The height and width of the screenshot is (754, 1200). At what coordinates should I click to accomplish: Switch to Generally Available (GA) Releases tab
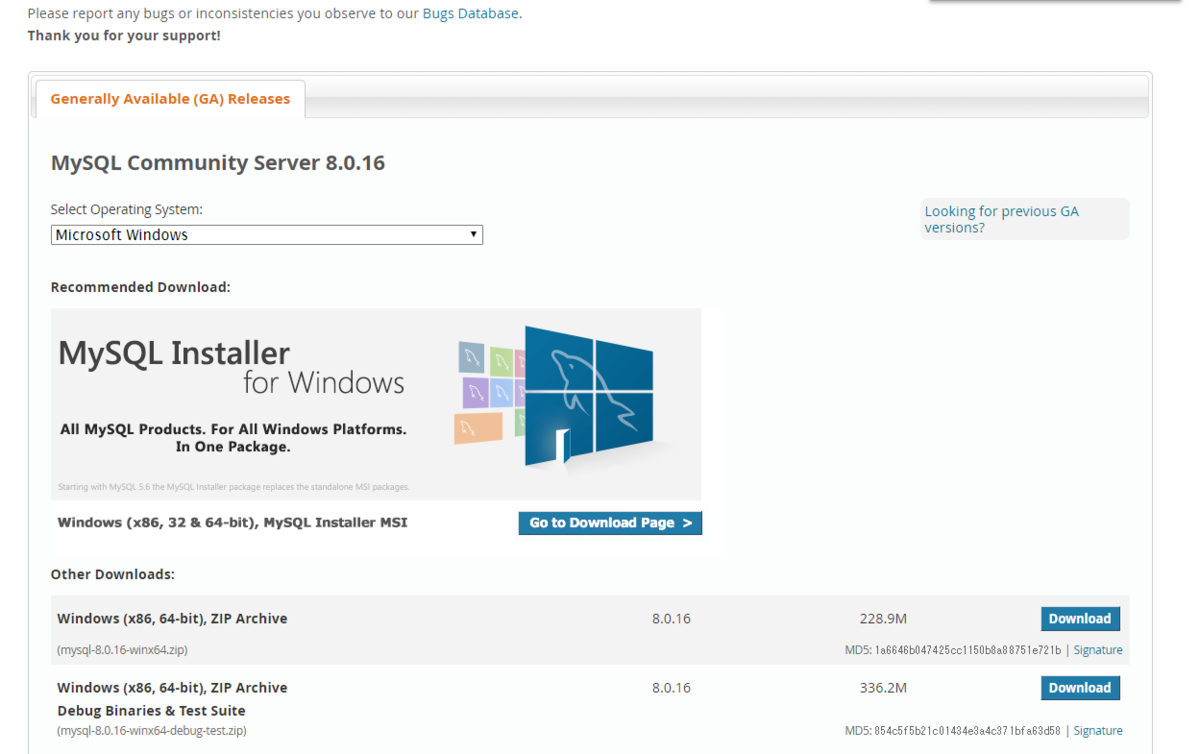tap(170, 99)
